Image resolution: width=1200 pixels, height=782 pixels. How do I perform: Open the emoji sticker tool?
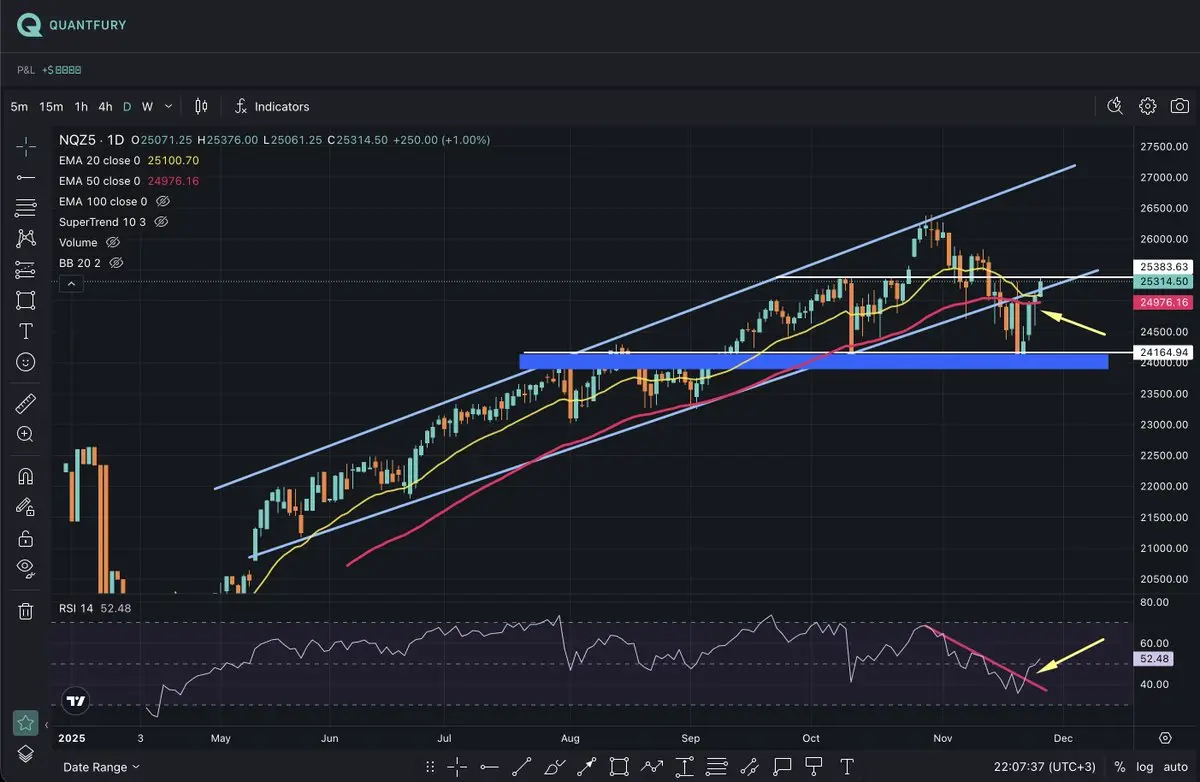tap(26, 362)
